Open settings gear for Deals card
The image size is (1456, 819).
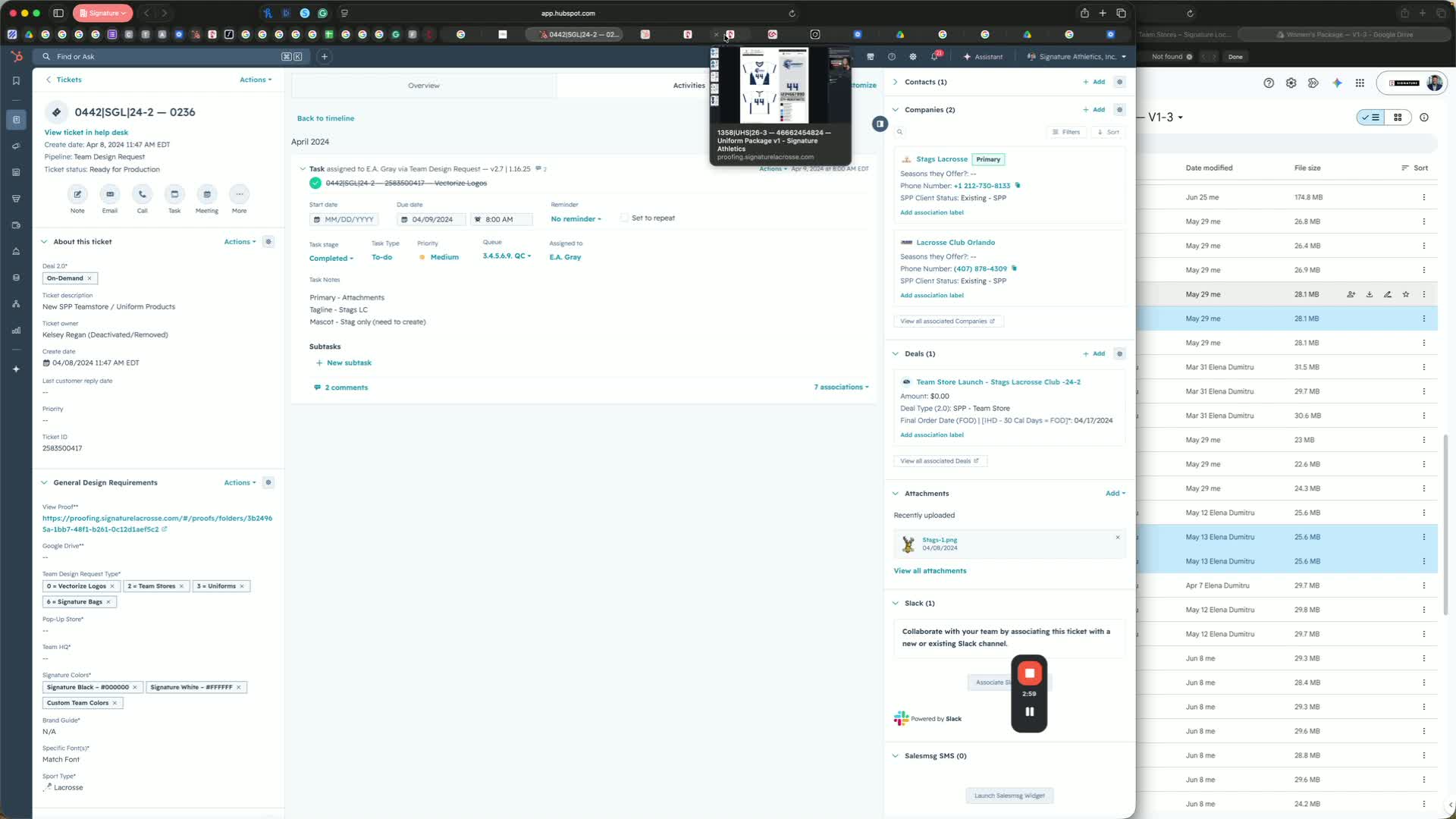click(1120, 354)
